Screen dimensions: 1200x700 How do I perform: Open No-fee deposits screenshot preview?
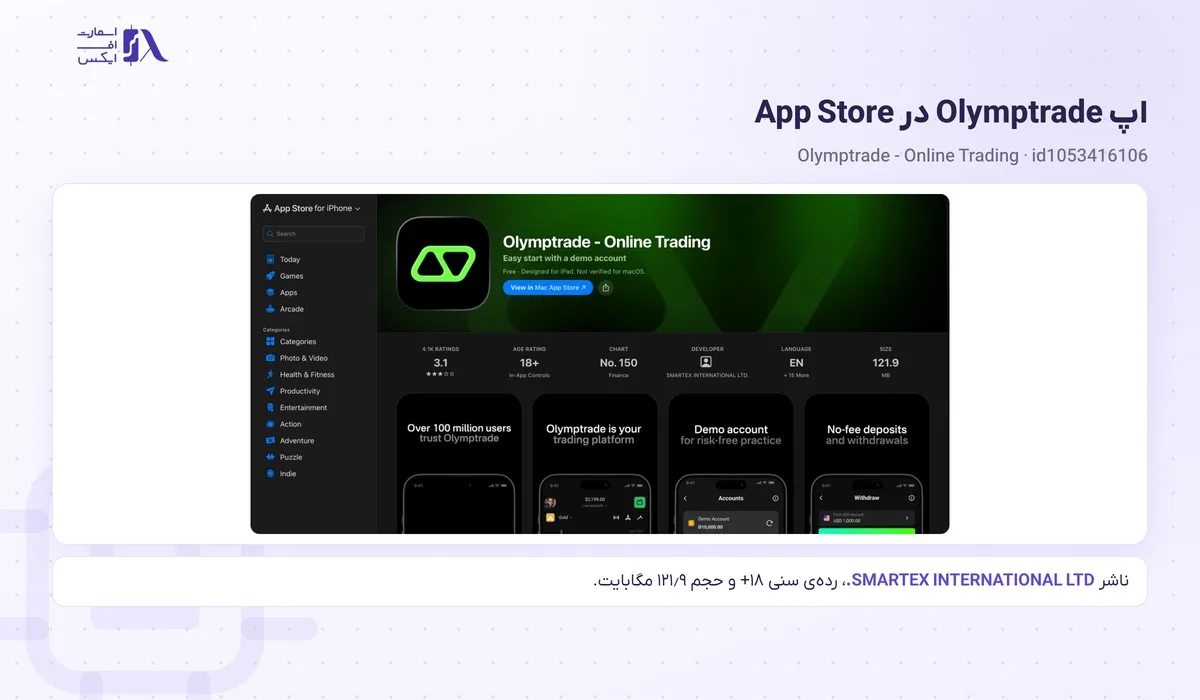click(867, 464)
